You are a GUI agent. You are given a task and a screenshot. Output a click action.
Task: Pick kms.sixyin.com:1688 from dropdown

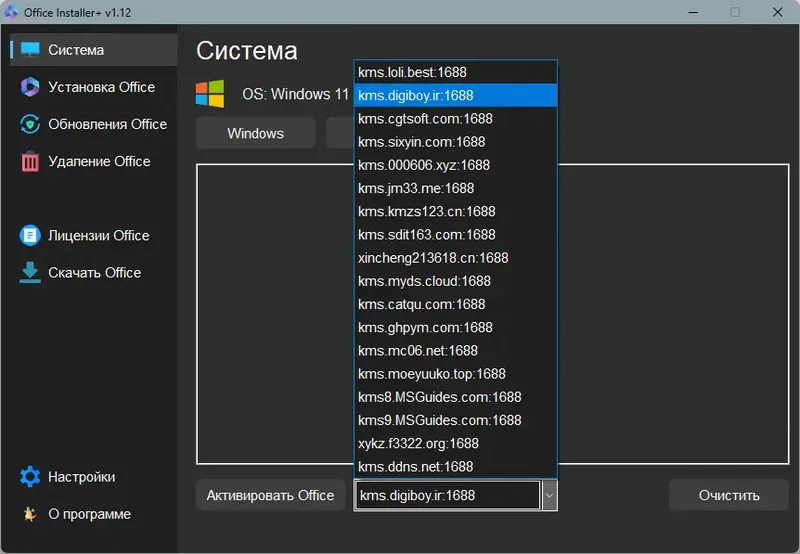[x=456, y=142]
